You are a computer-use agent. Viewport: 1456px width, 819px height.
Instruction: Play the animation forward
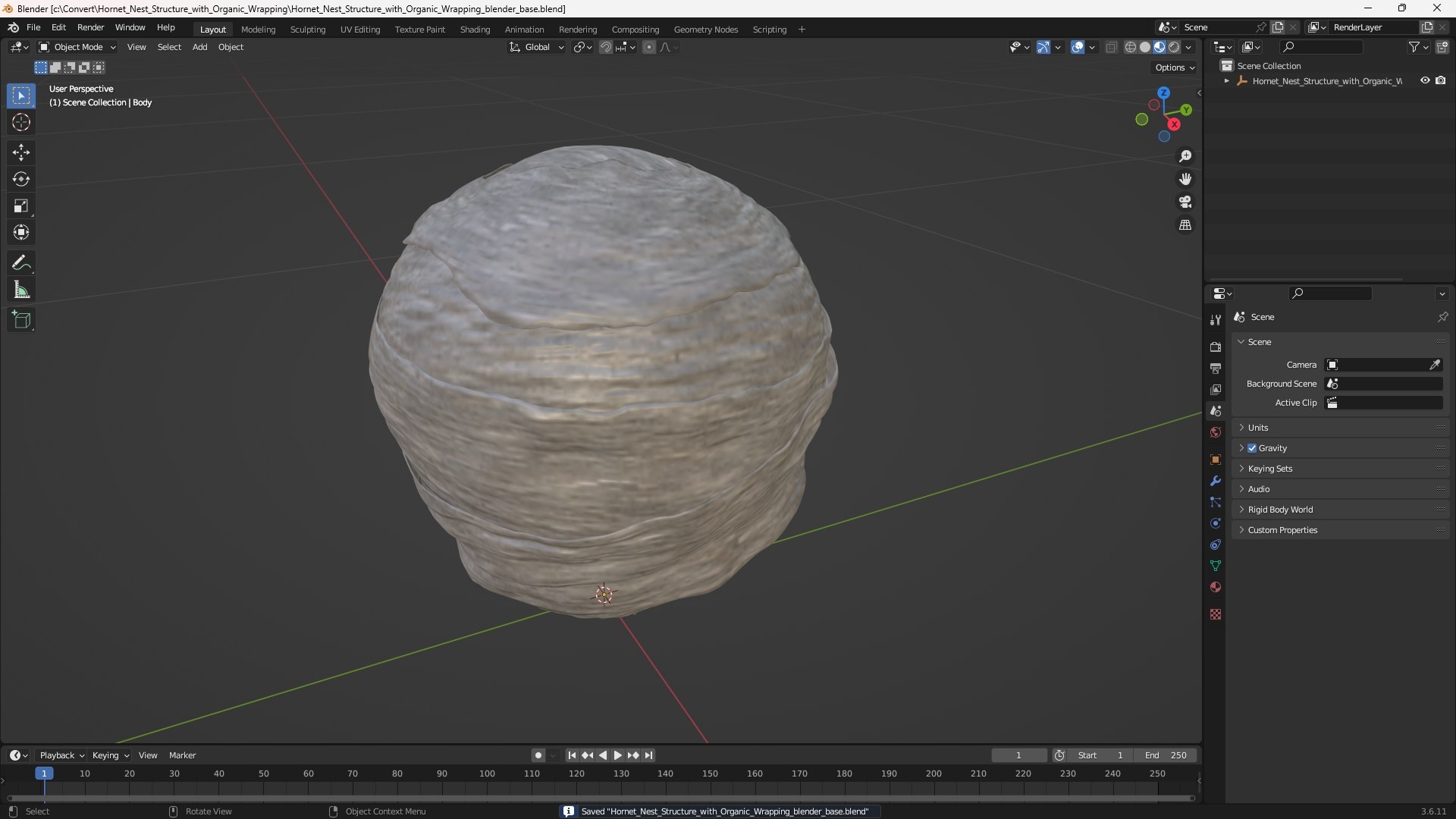pos(617,755)
